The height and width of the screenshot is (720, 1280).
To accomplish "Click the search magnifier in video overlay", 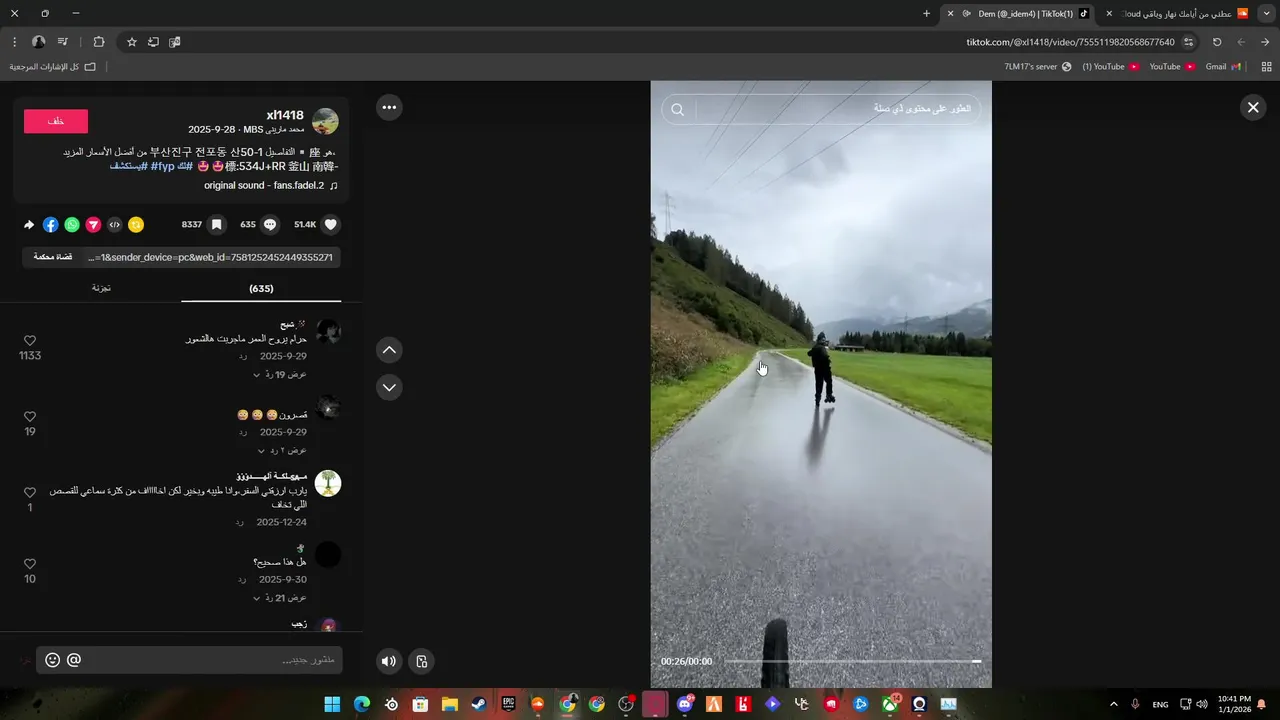I will [x=678, y=110].
